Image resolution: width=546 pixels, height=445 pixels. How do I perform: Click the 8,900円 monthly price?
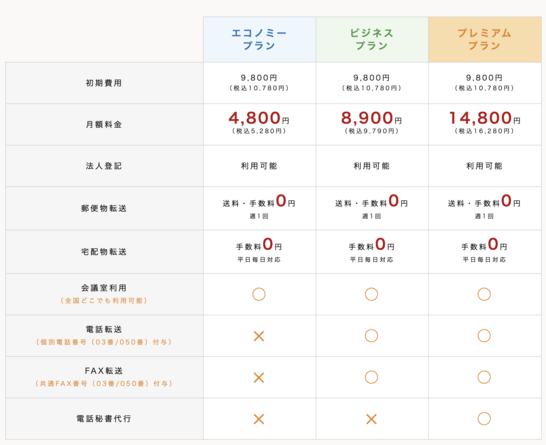coord(372,118)
